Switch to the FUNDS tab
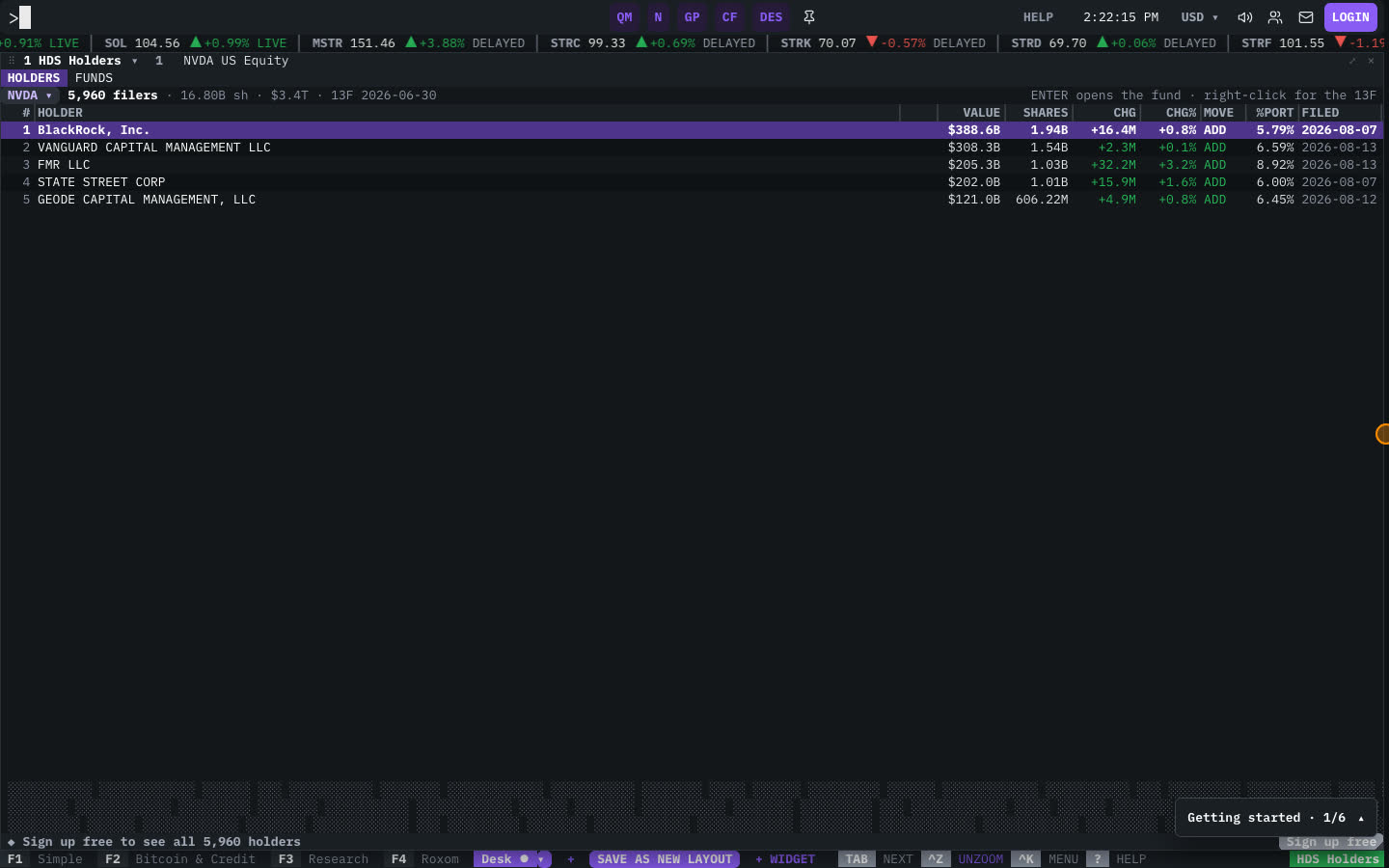1389x868 pixels. tap(94, 78)
